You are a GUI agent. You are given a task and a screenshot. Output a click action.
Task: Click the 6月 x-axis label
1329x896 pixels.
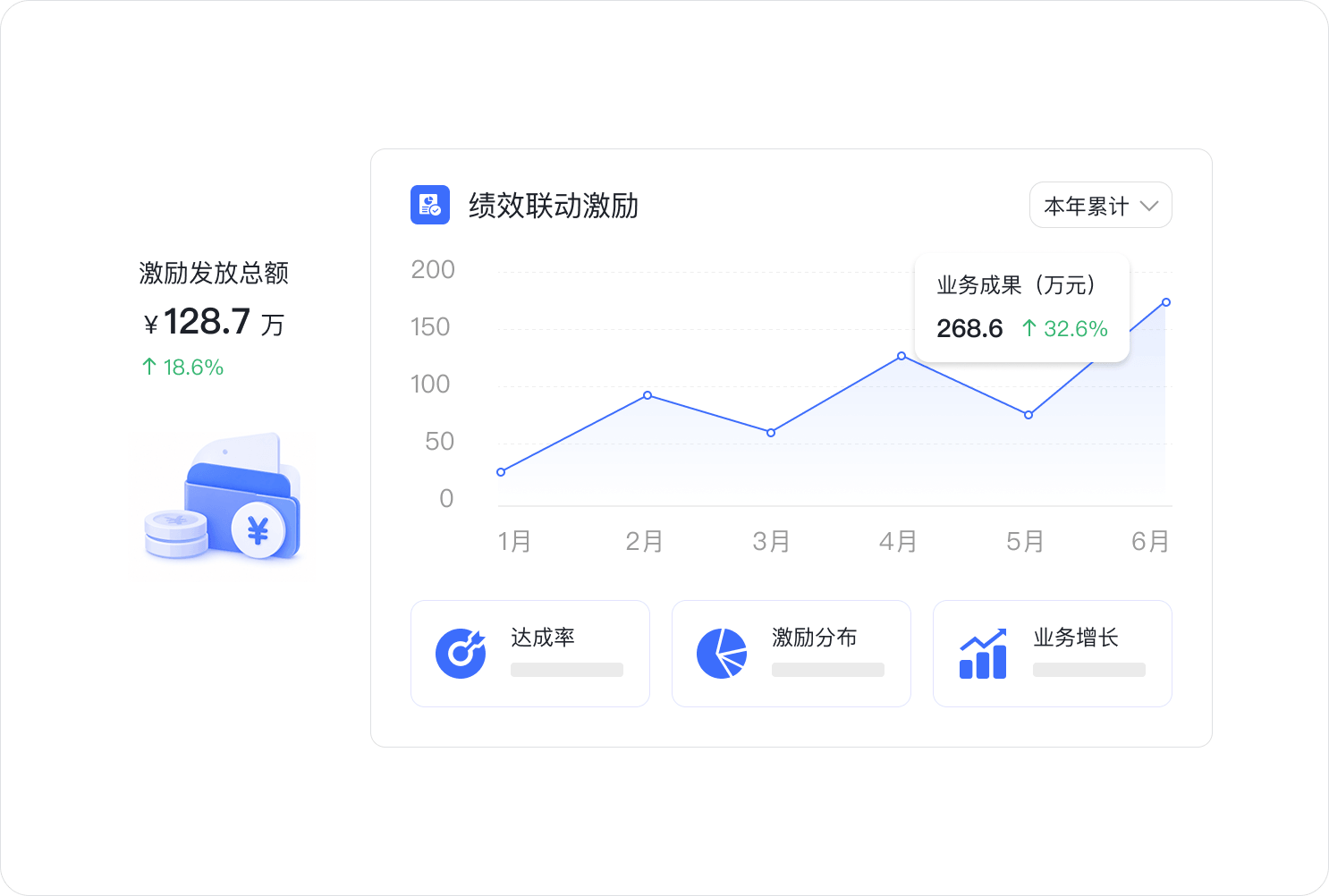1150,541
